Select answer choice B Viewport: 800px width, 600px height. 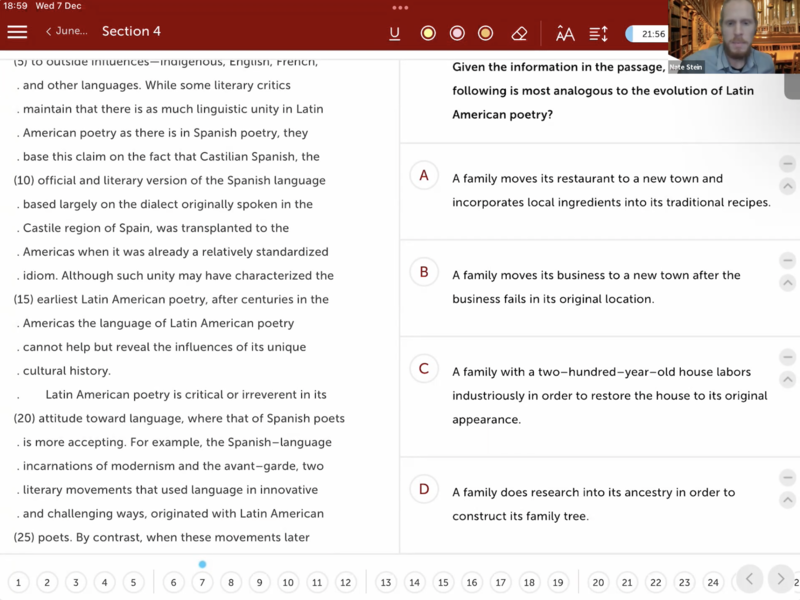(x=424, y=272)
